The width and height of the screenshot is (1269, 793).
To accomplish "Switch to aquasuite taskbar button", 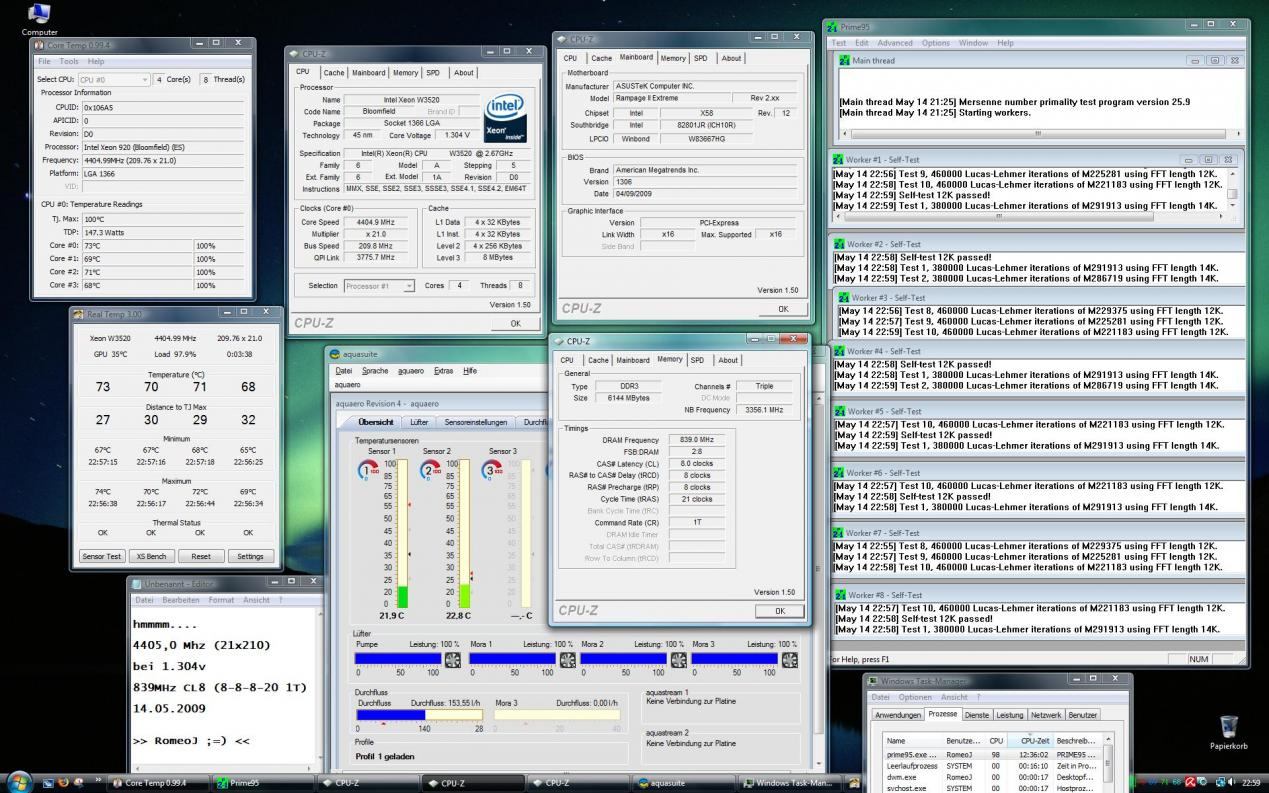I will pos(686,783).
